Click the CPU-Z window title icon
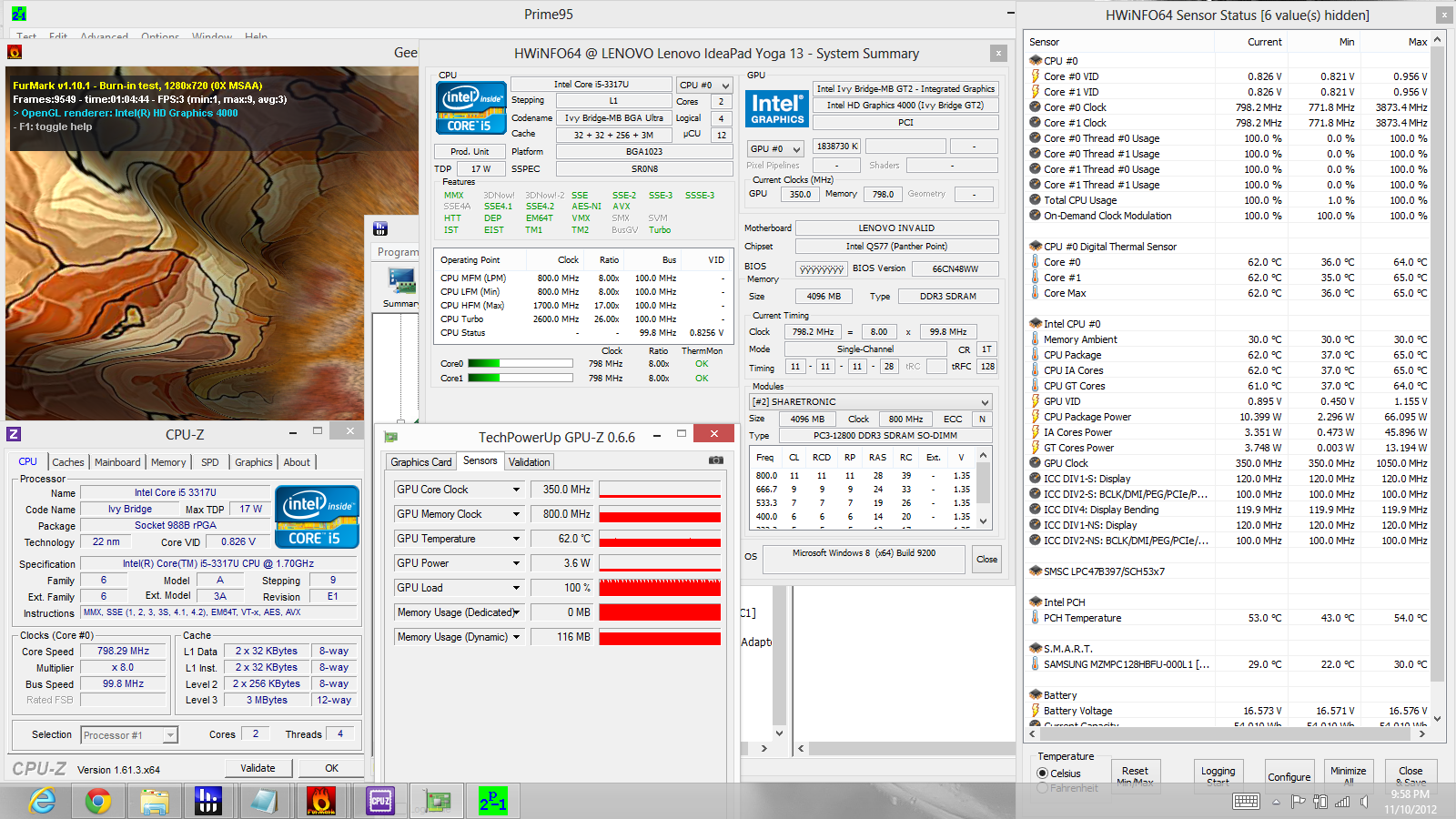The width and height of the screenshot is (1456, 819). 14,434
